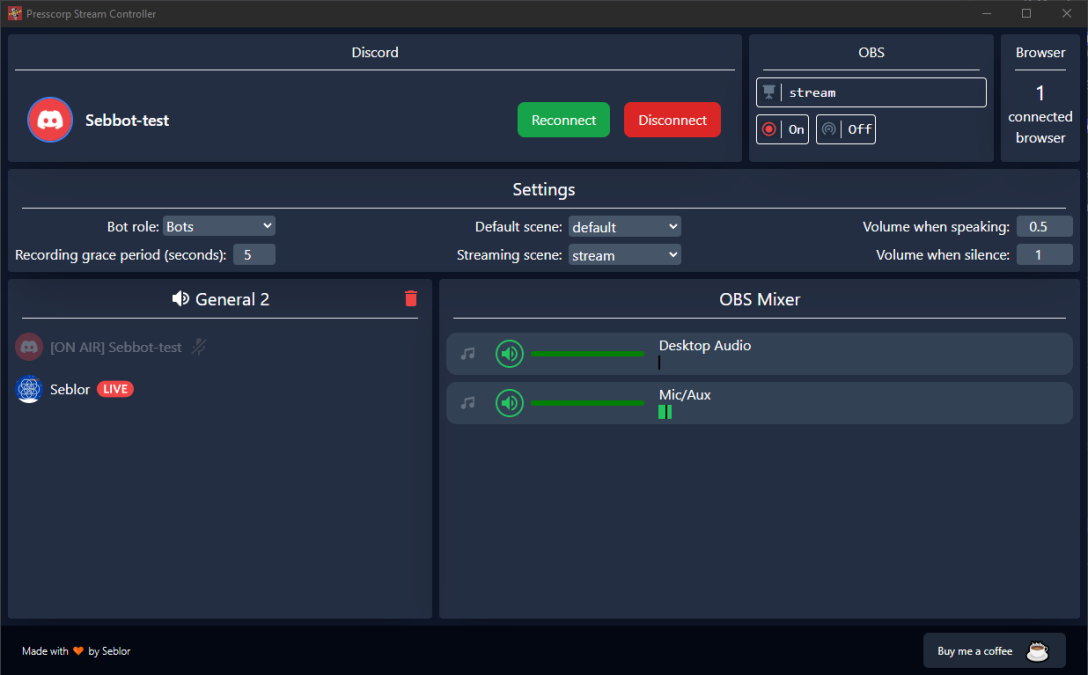Click the Volume when silence field
Image resolution: width=1088 pixels, height=675 pixels.
1044,255
